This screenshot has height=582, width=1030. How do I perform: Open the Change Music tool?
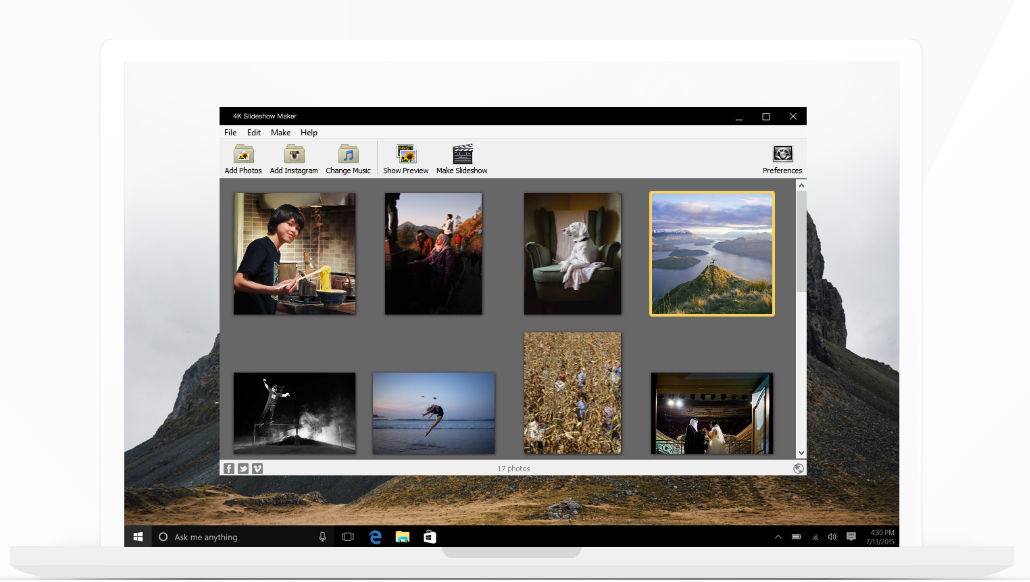click(x=348, y=155)
